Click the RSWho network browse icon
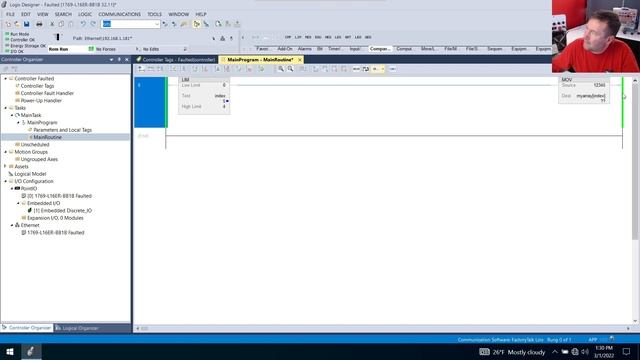Screen dimensions: 640x360 (x=222, y=38)
